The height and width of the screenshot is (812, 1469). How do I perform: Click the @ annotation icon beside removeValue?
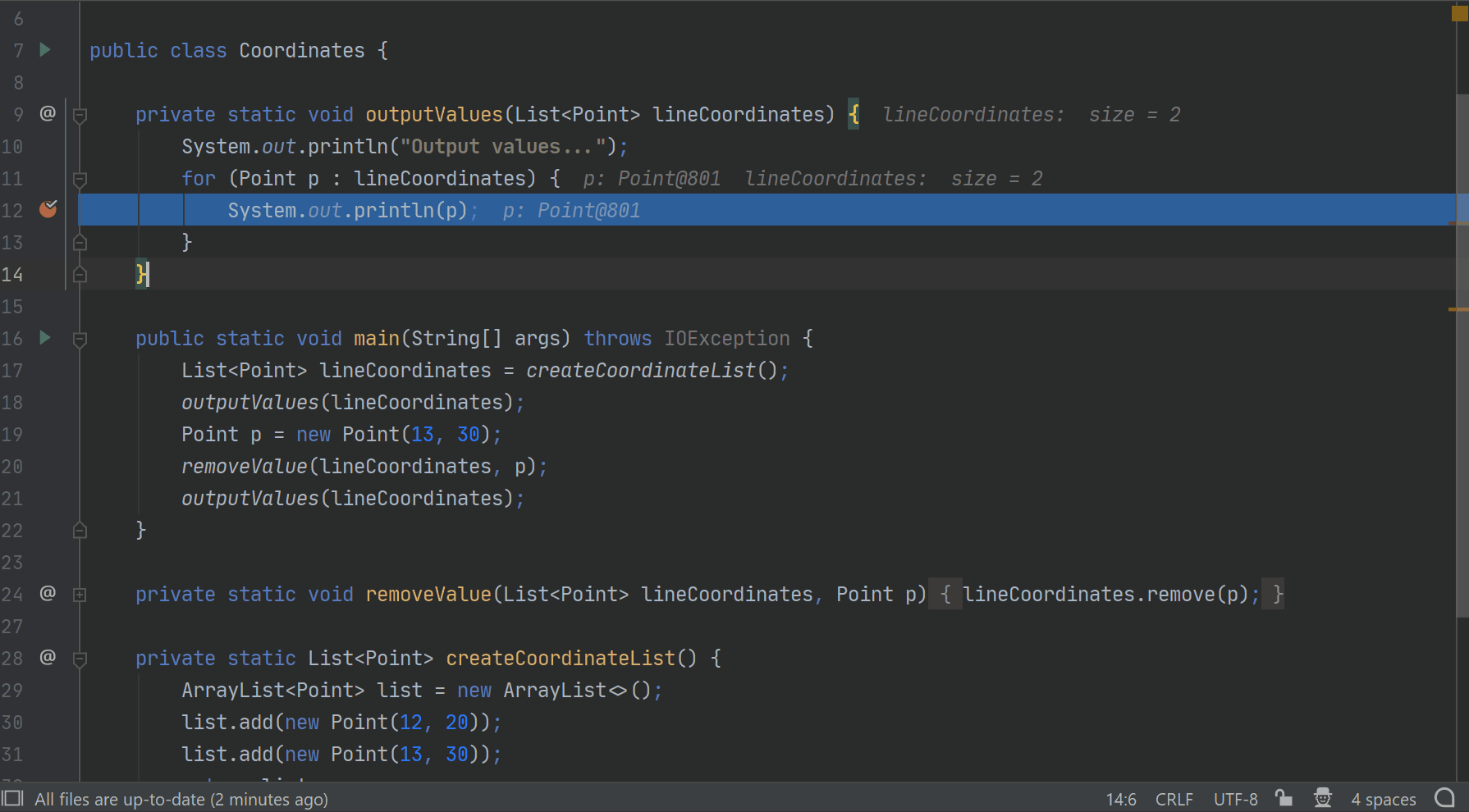[48, 594]
